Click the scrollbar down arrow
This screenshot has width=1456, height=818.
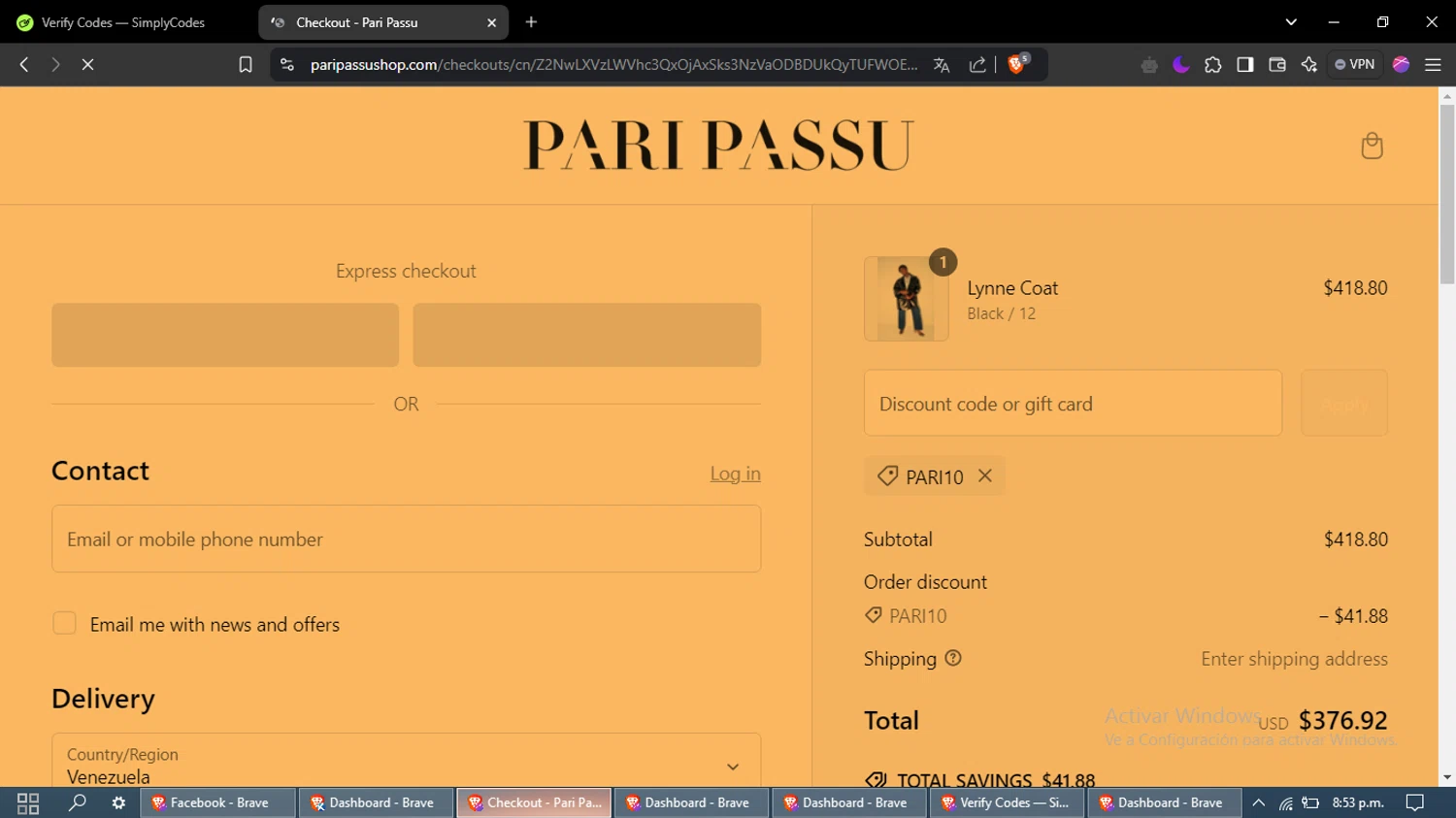click(x=1447, y=777)
